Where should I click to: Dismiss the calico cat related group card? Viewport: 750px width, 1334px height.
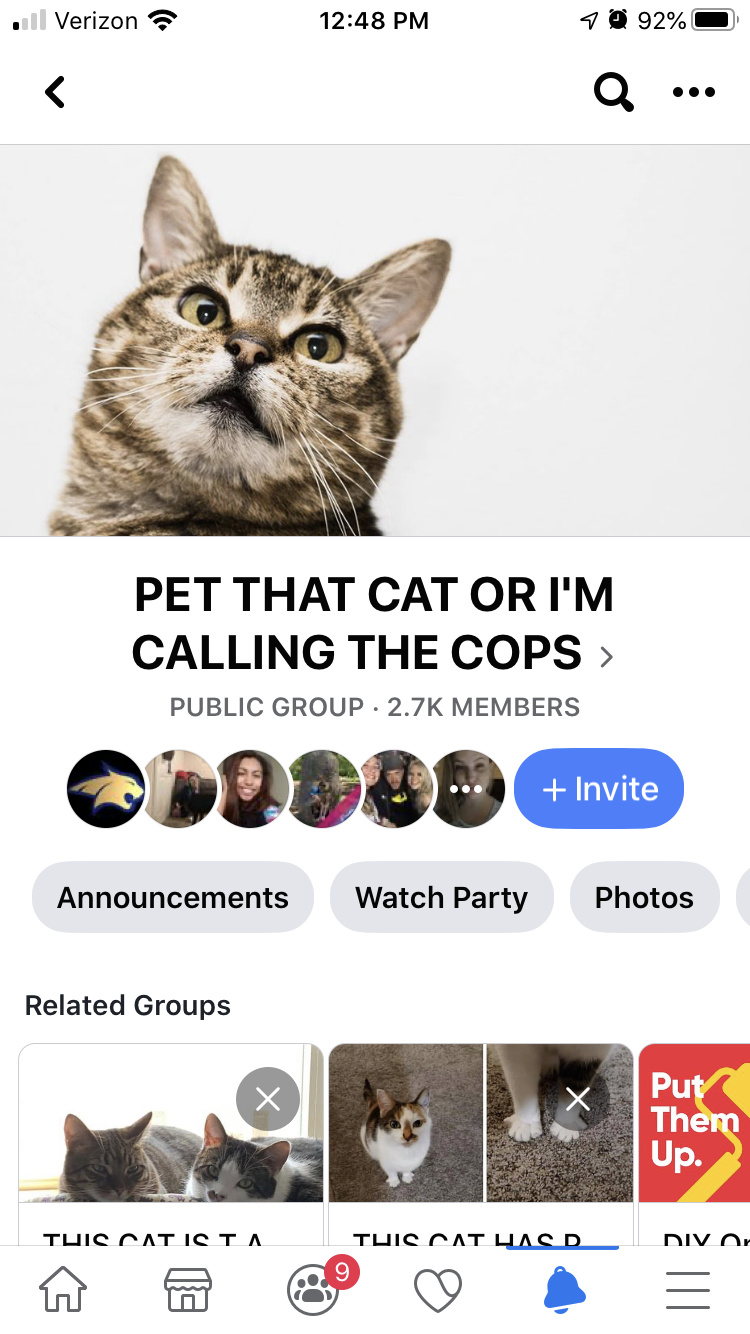click(x=578, y=1100)
